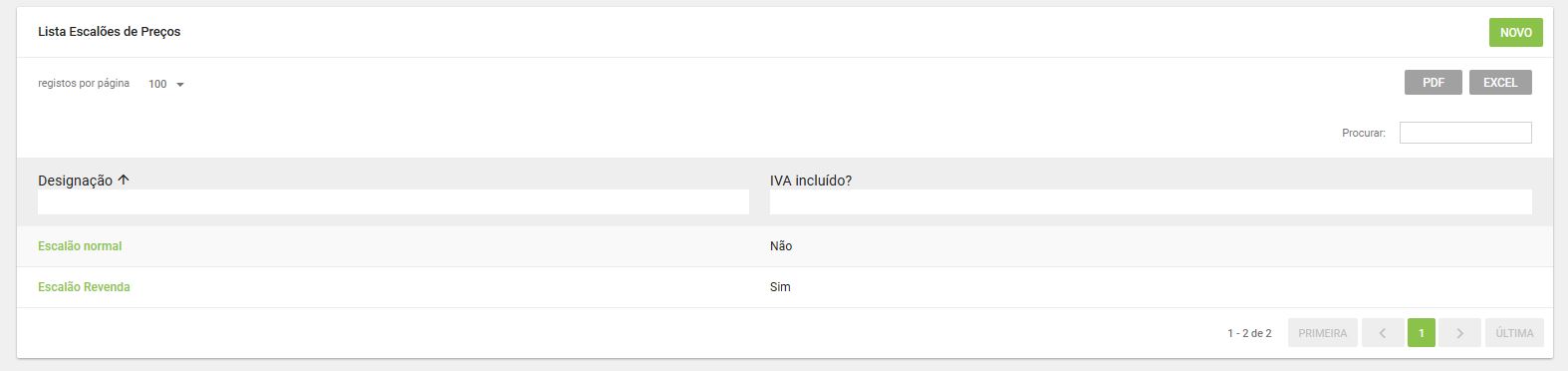
Task: Select the next page chevron
Action: pyautogui.click(x=1459, y=333)
